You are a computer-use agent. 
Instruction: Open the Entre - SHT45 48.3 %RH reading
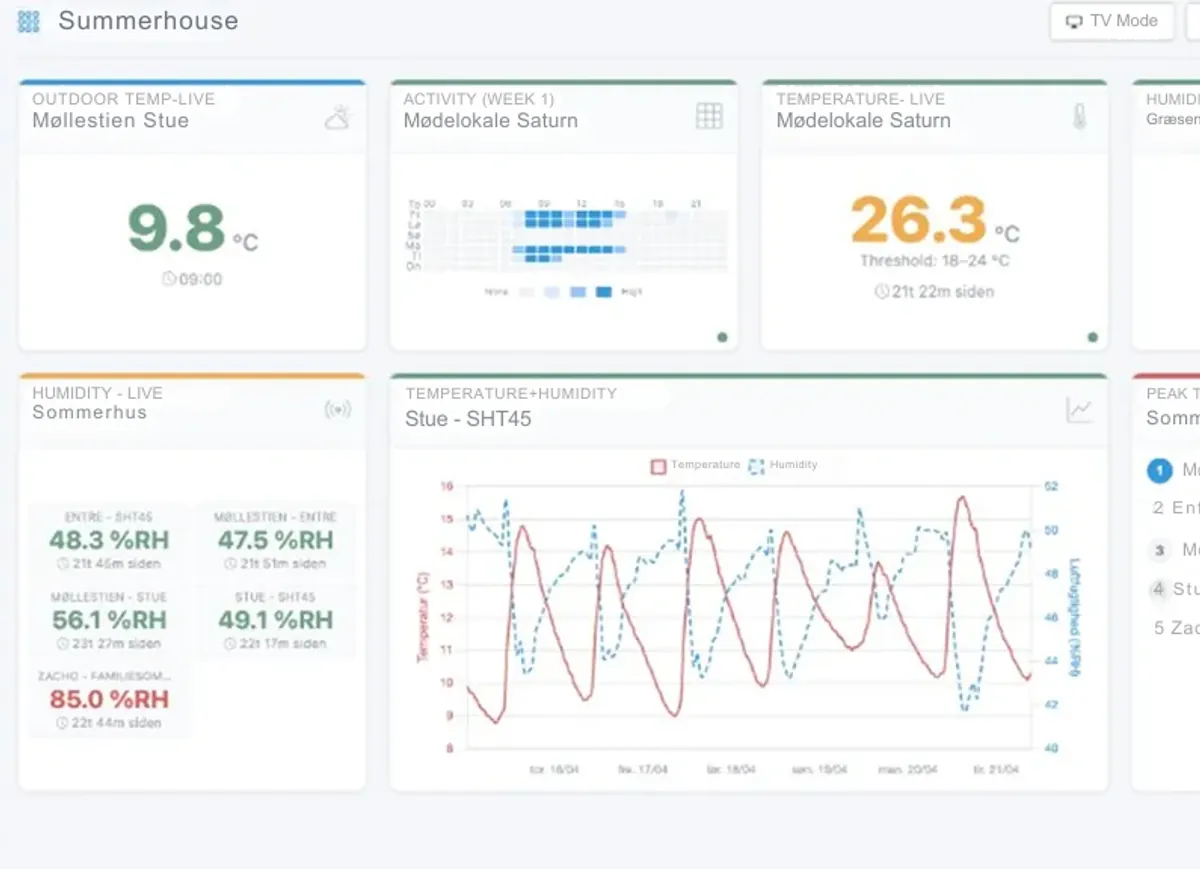click(x=109, y=540)
